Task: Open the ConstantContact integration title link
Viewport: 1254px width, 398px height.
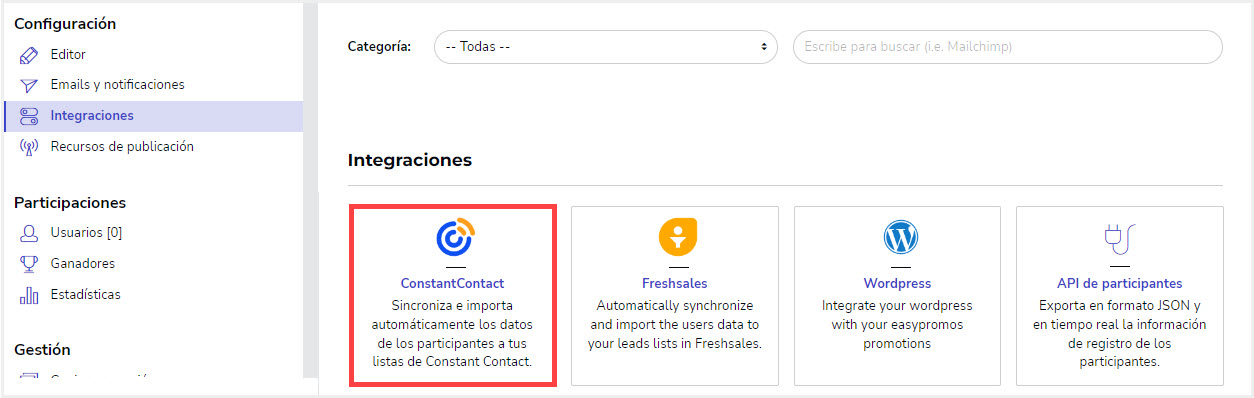Action: (452, 284)
